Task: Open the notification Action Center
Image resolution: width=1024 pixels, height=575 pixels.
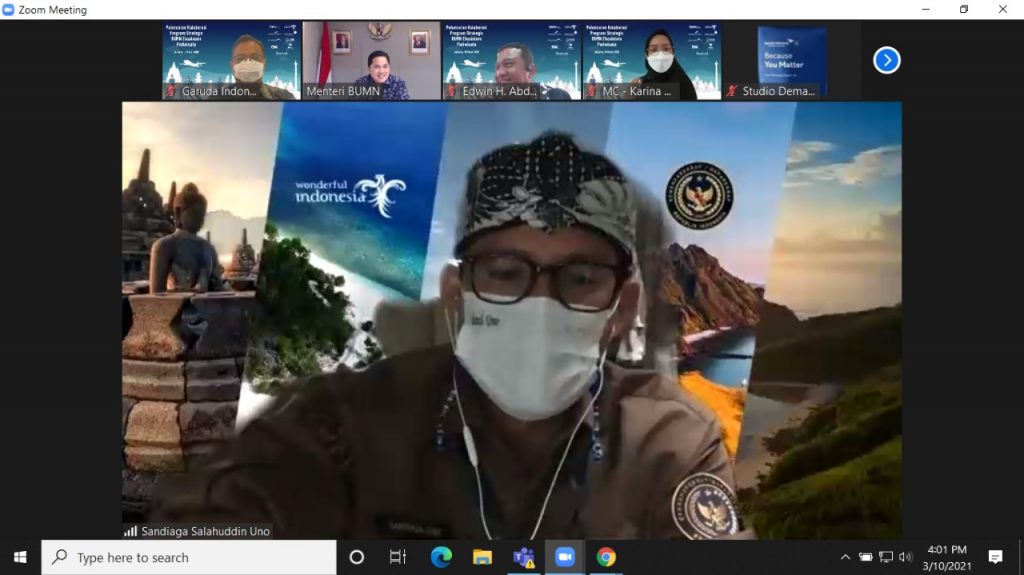Action: click(x=995, y=557)
